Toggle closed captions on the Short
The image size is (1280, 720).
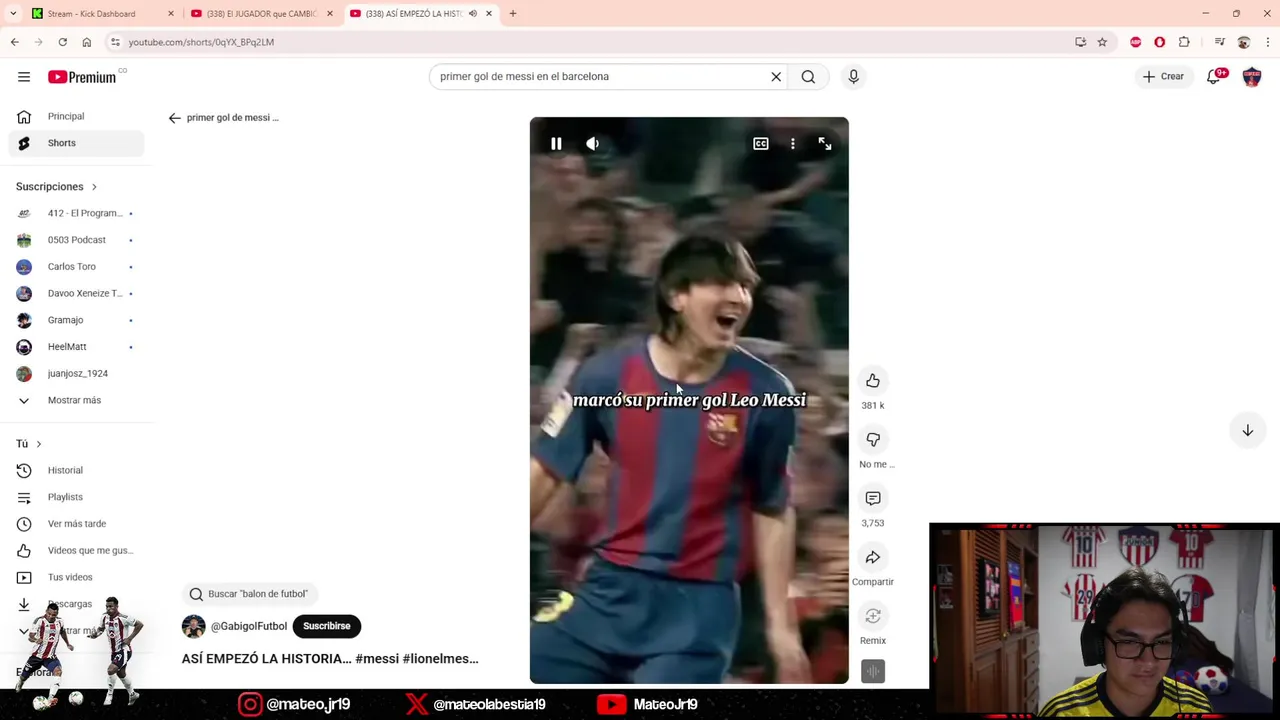pos(761,144)
